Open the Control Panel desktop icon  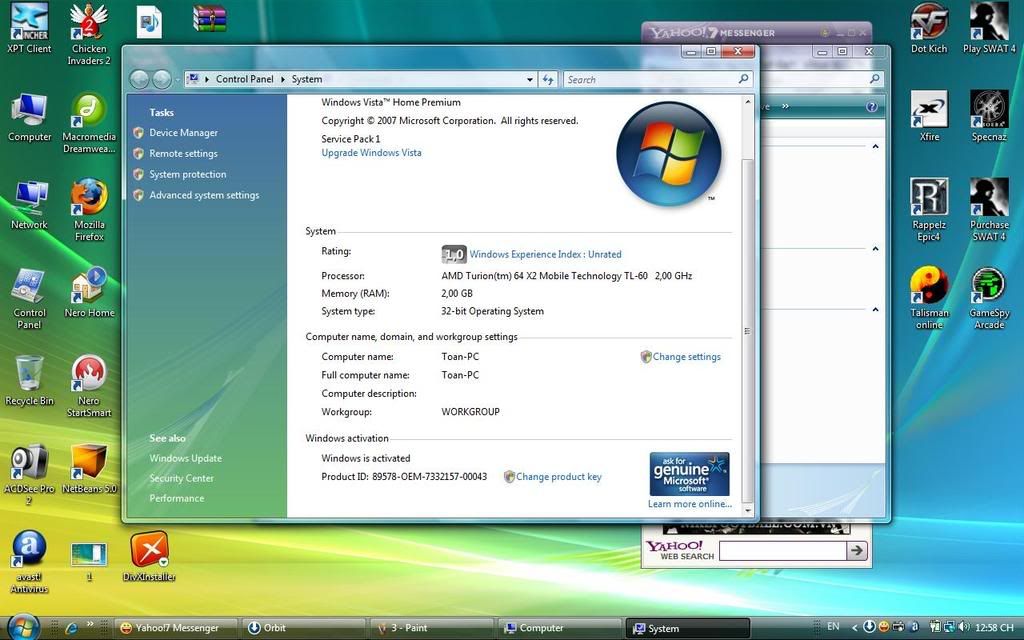tap(29, 298)
